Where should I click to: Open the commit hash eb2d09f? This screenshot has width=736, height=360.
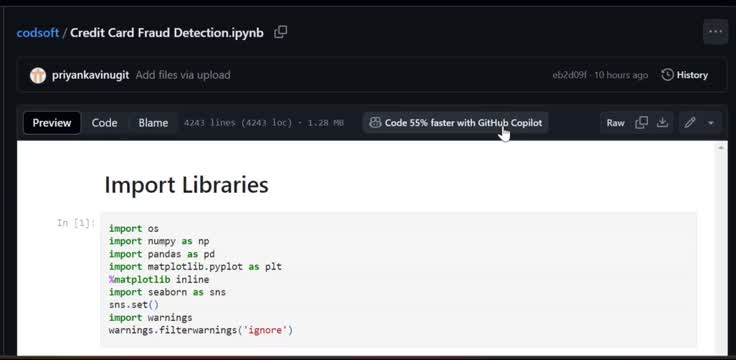pos(569,75)
